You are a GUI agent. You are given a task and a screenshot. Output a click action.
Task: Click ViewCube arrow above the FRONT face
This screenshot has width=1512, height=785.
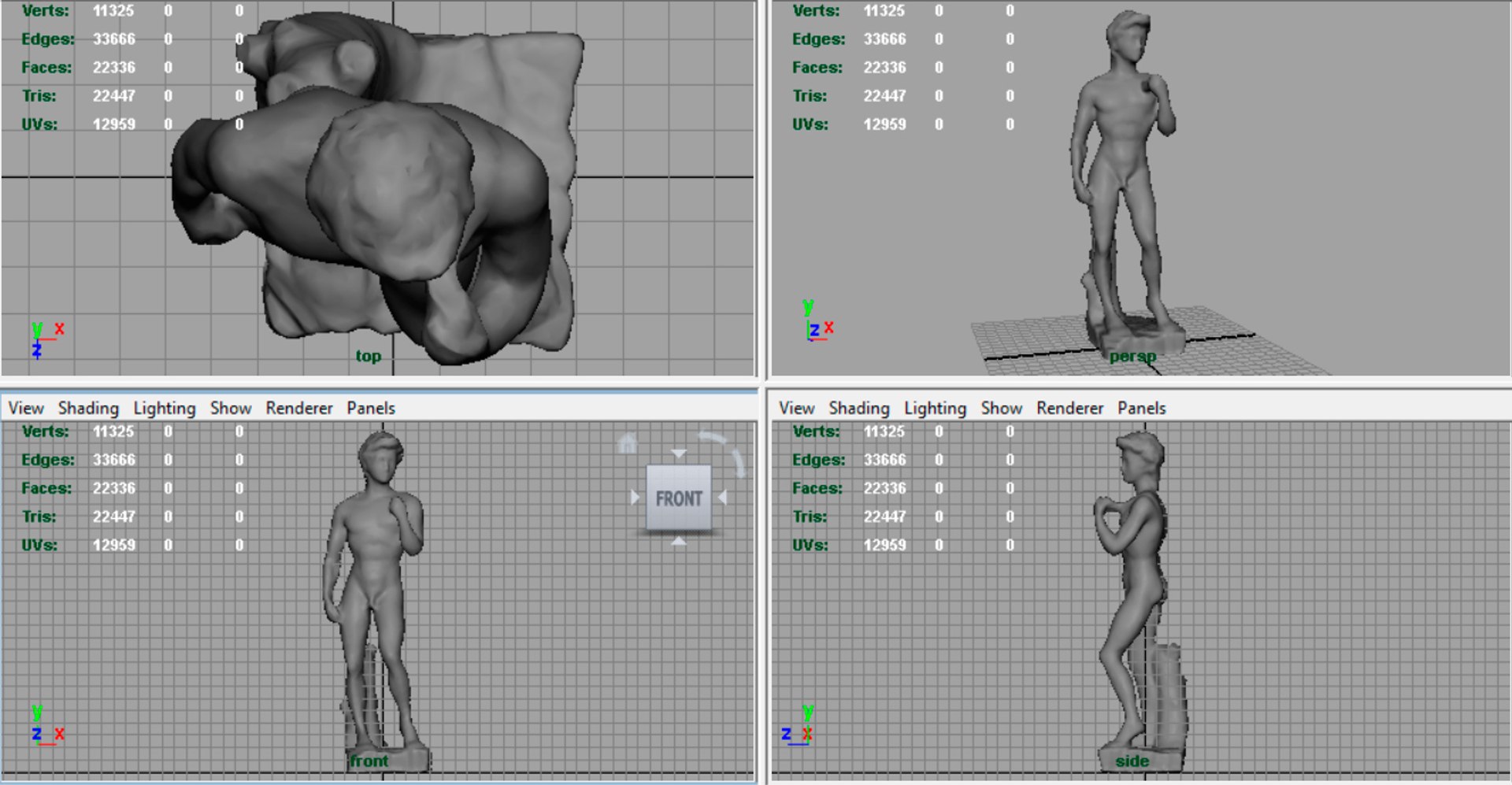[679, 454]
